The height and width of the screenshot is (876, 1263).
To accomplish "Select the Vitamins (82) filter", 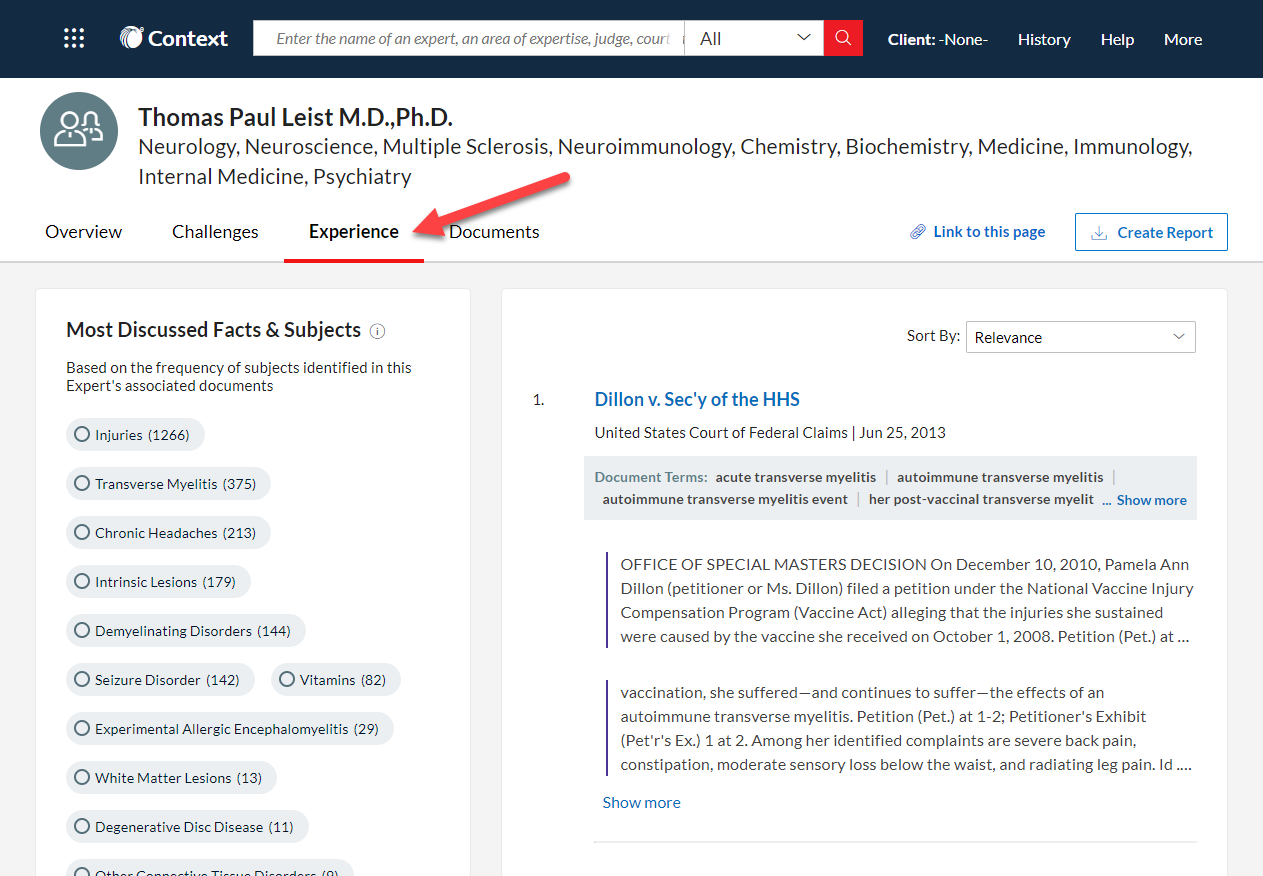I will coord(335,680).
